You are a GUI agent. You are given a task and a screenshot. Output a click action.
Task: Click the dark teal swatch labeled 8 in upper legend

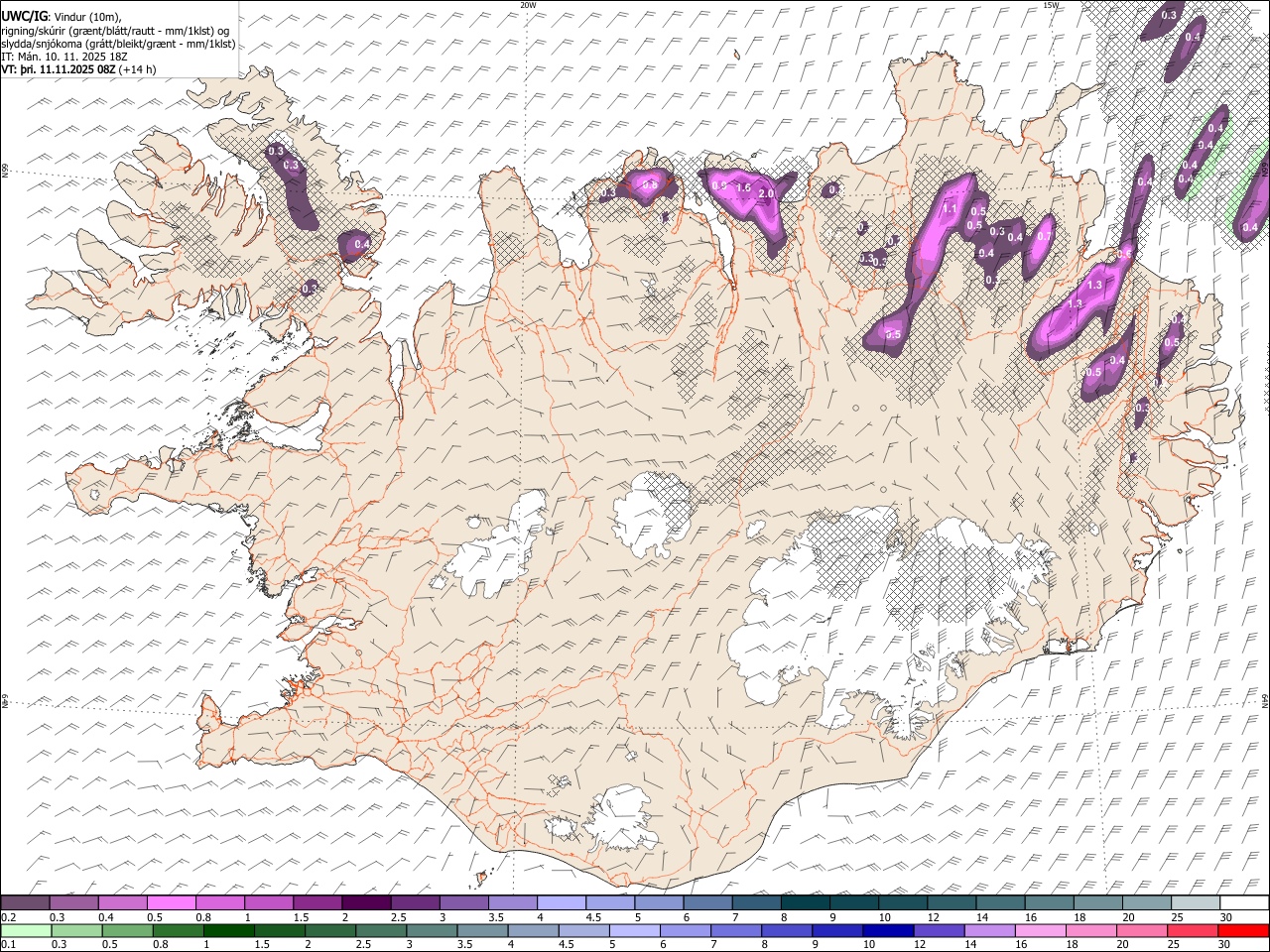tap(806, 903)
